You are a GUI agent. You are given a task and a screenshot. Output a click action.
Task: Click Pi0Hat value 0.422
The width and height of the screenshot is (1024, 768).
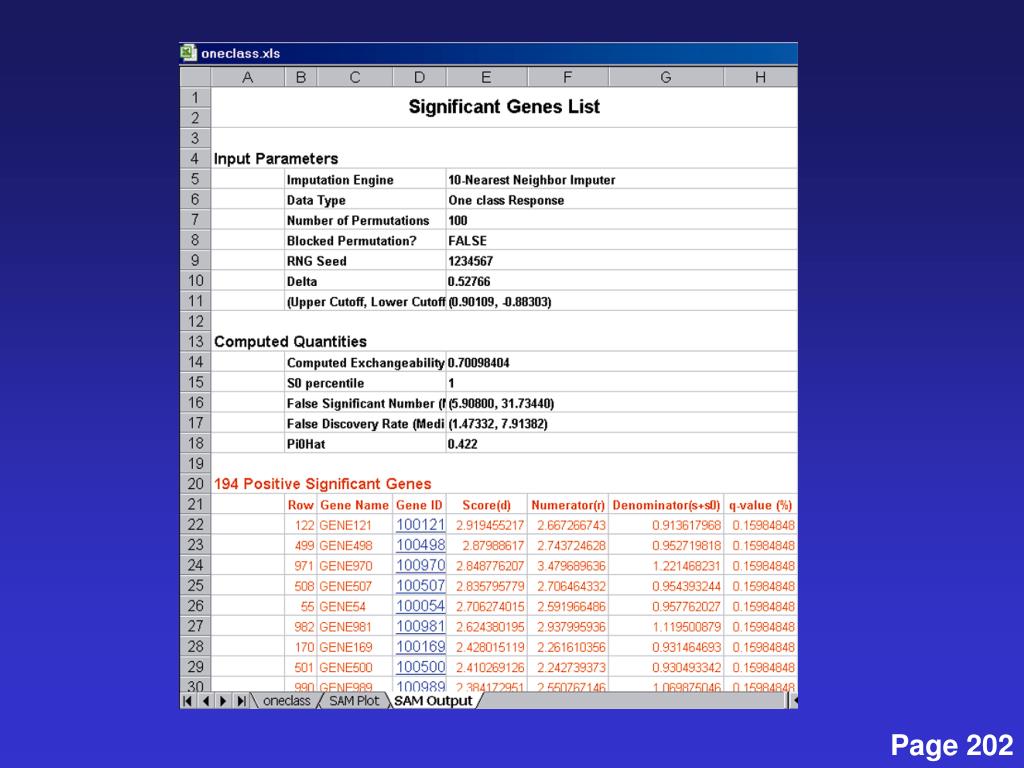point(462,444)
